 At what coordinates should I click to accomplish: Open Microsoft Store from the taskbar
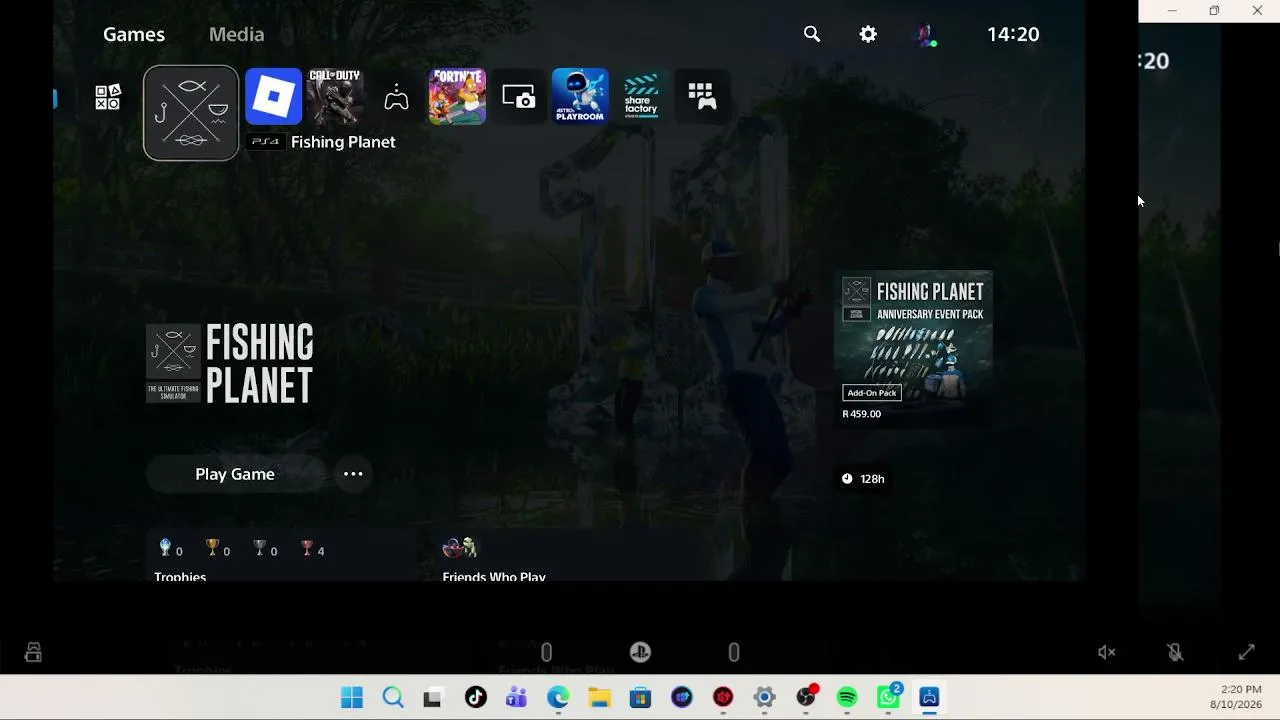[x=640, y=697]
